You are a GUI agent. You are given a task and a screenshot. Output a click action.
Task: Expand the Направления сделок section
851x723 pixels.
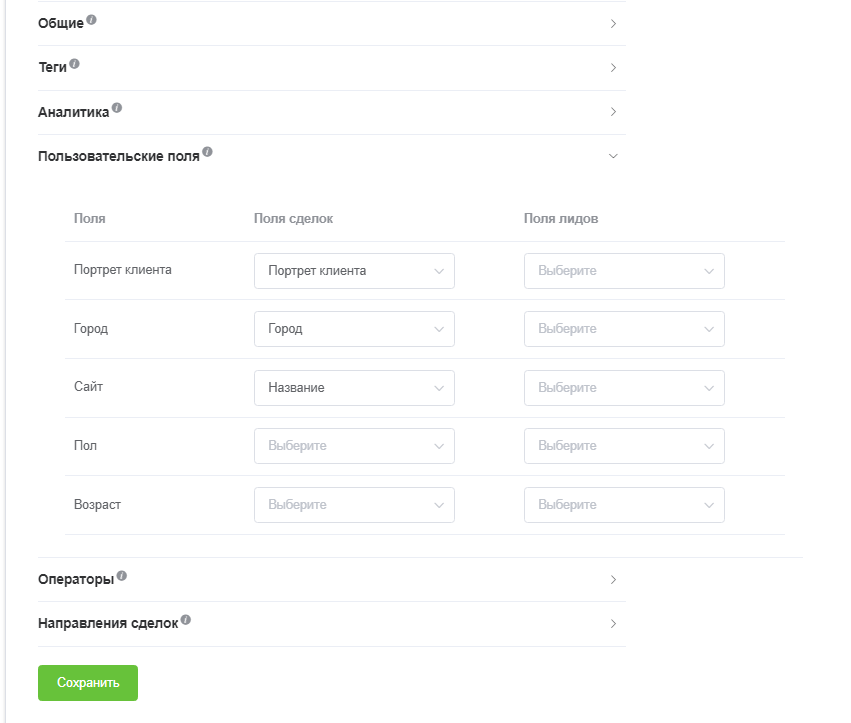coord(613,624)
